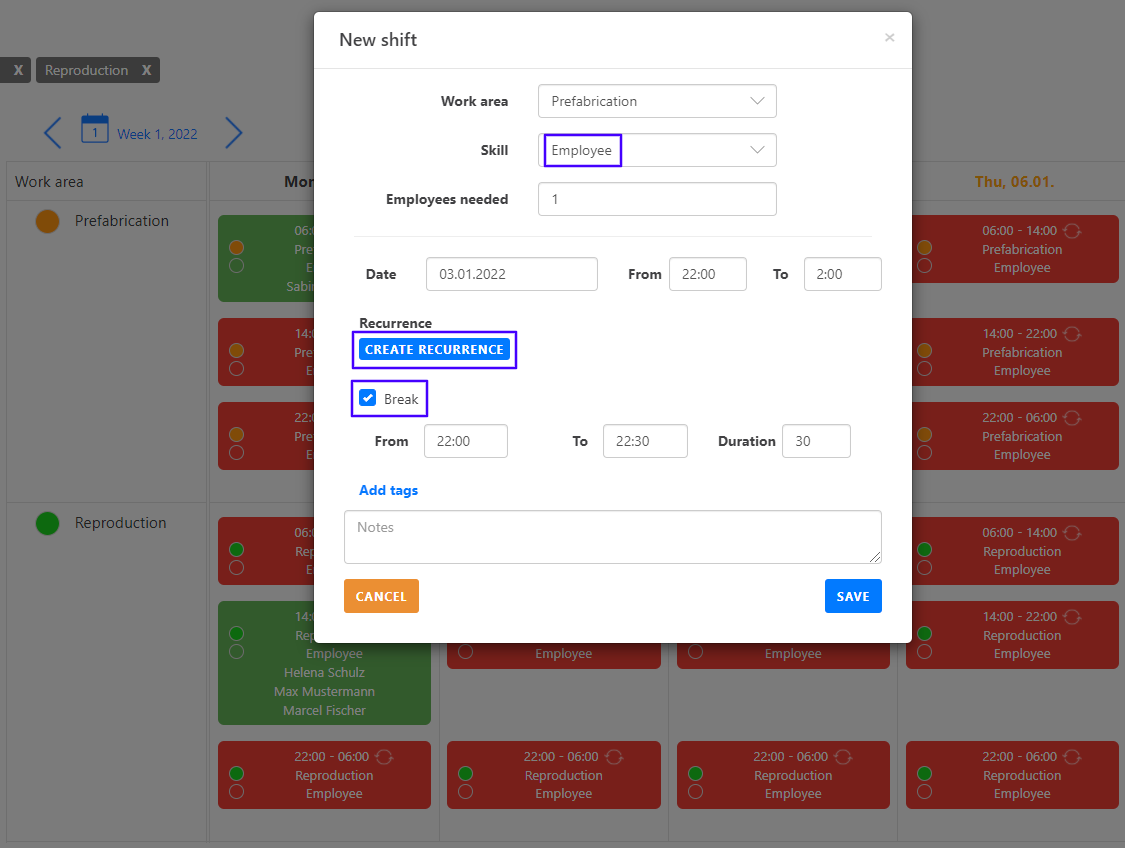
Task: Open Add tags
Action: coord(388,490)
